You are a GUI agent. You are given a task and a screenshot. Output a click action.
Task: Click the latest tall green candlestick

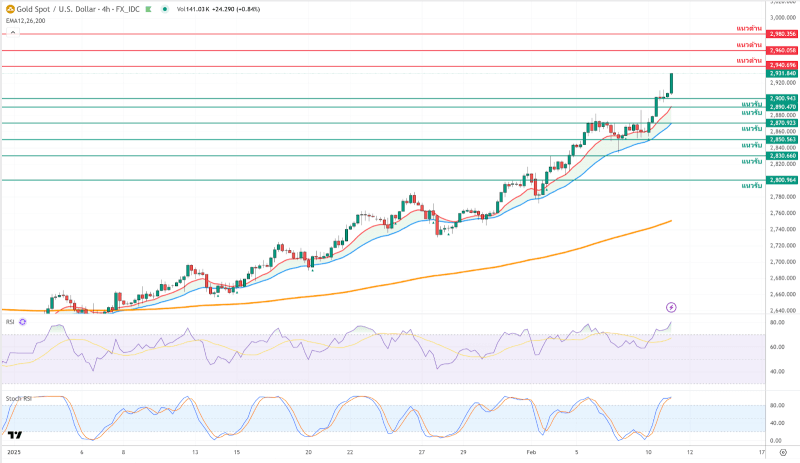coord(671,83)
